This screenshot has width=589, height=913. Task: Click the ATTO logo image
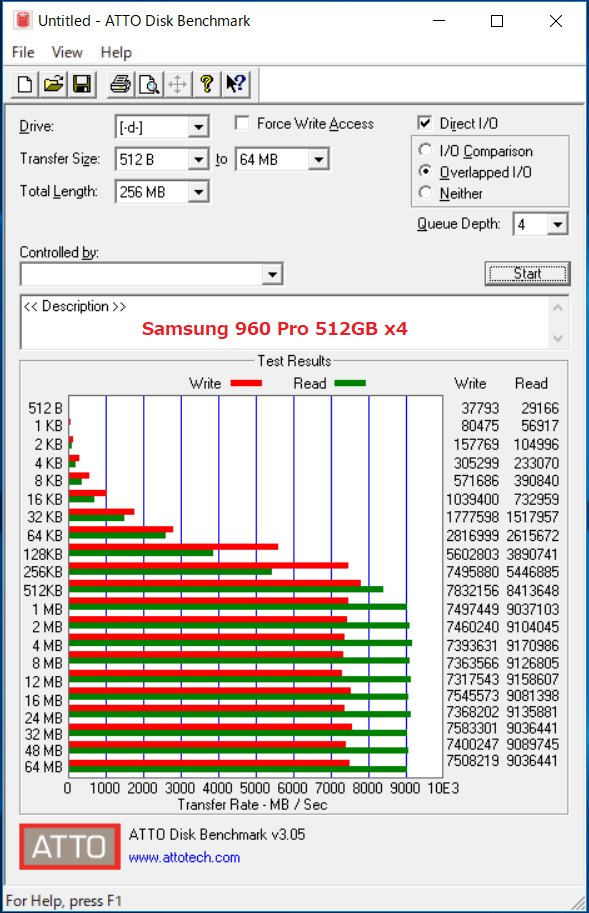[70, 846]
